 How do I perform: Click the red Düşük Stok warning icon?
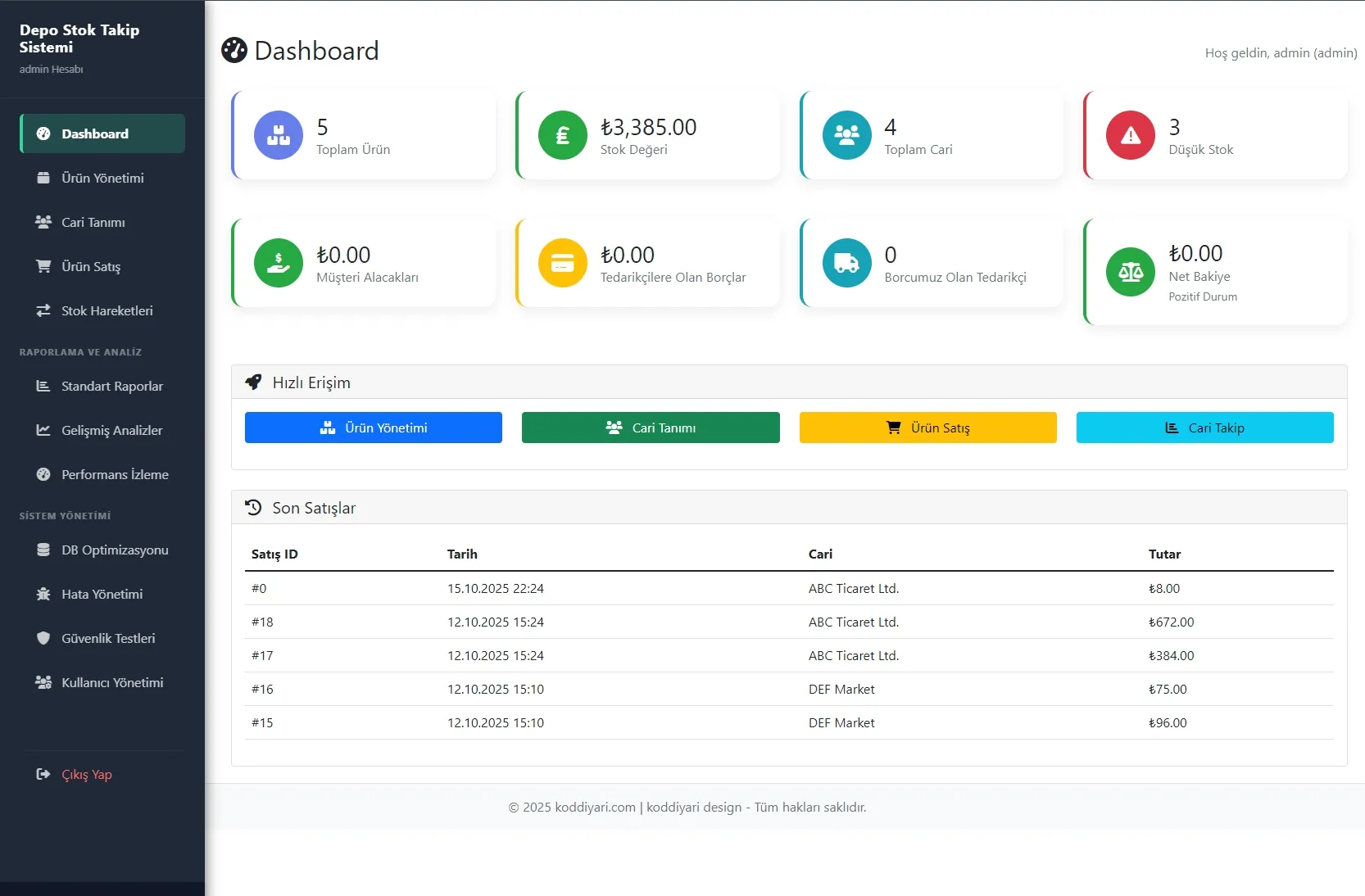pyautogui.click(x=1130, y=135)
